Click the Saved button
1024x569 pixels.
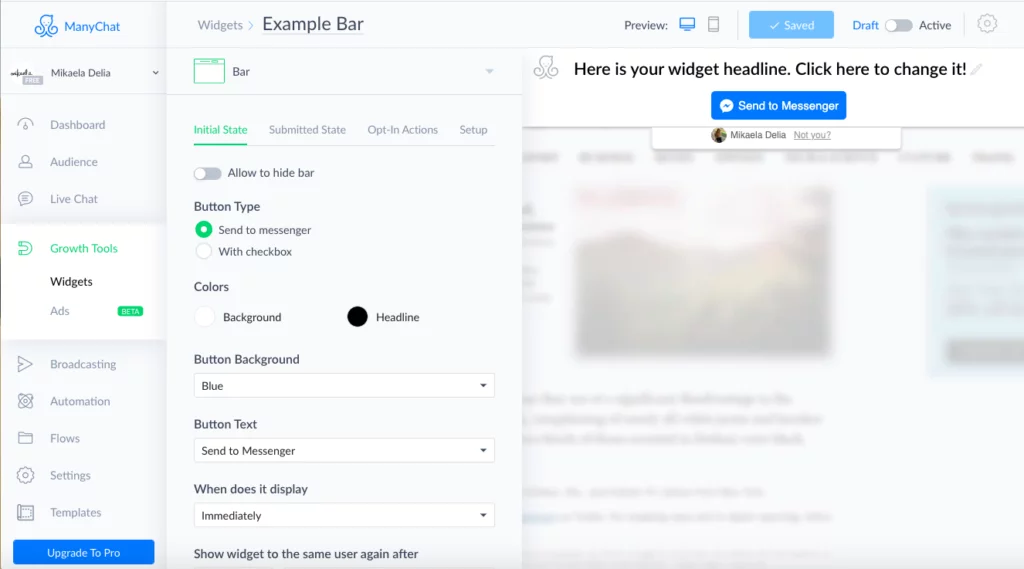[791, 25]
